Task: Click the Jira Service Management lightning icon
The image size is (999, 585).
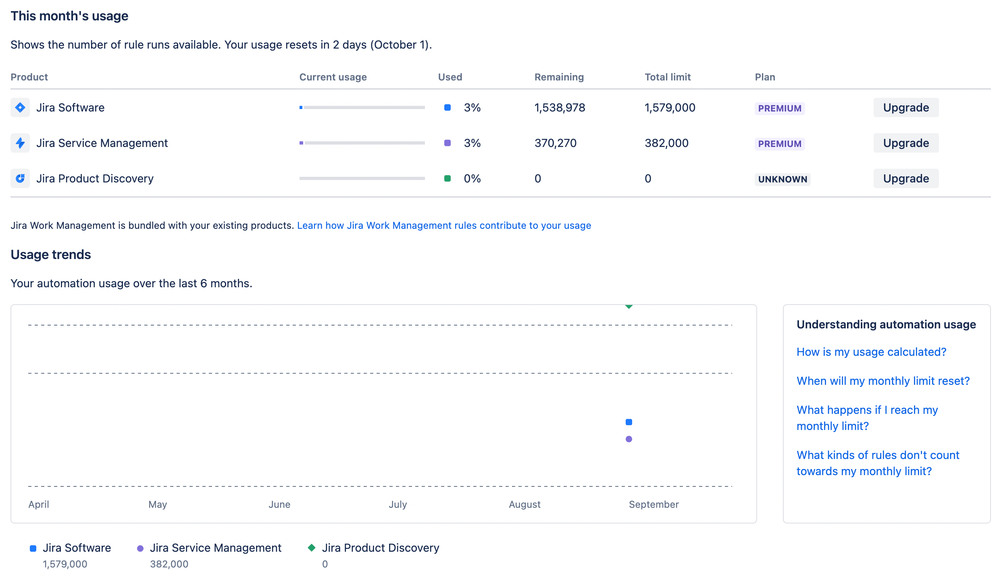Action: 20,143
